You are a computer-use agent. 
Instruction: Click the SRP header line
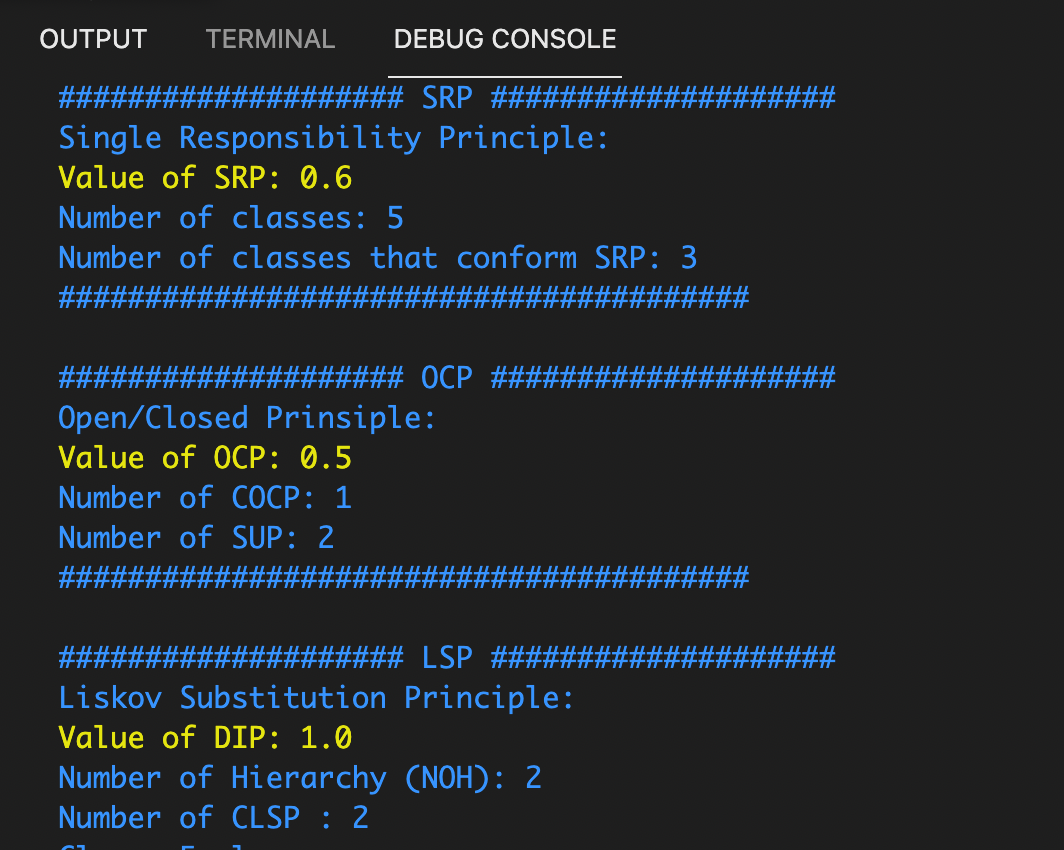click(447, 98)
